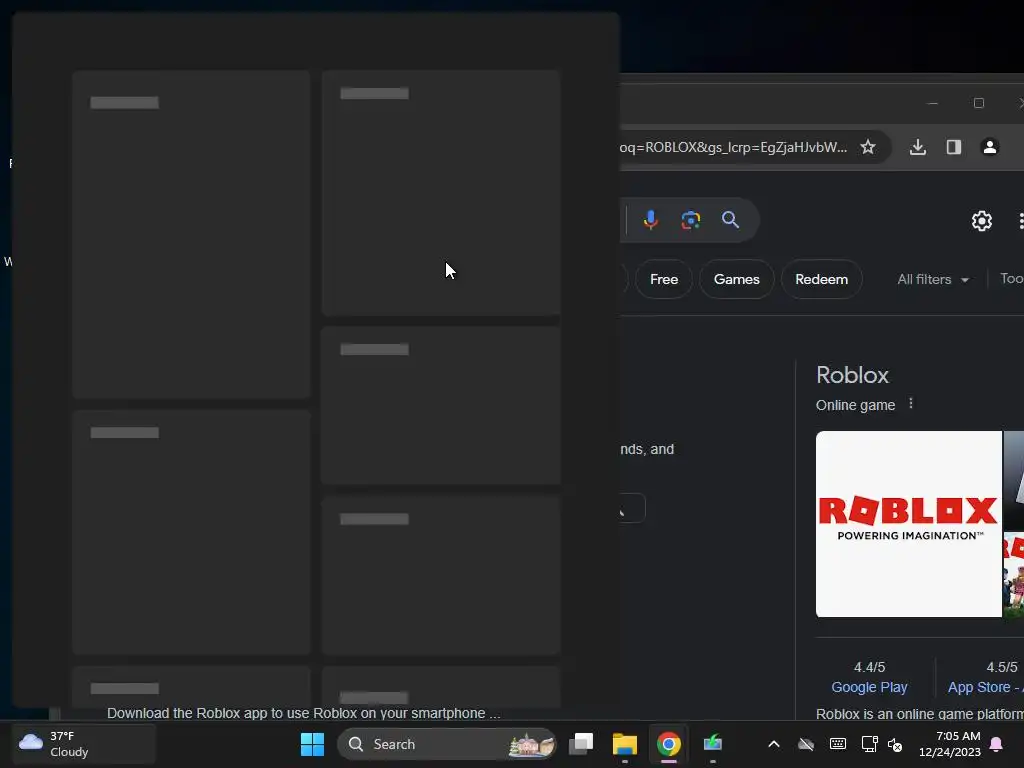The height and width of the screenshot is (768, 1024).
Task: Select the Redeem filter chip
Action: click(822, 279)
